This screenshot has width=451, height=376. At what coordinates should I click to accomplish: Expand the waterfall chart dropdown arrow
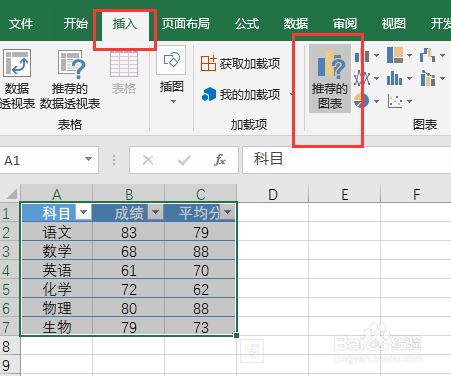click(x=442, y=56)
